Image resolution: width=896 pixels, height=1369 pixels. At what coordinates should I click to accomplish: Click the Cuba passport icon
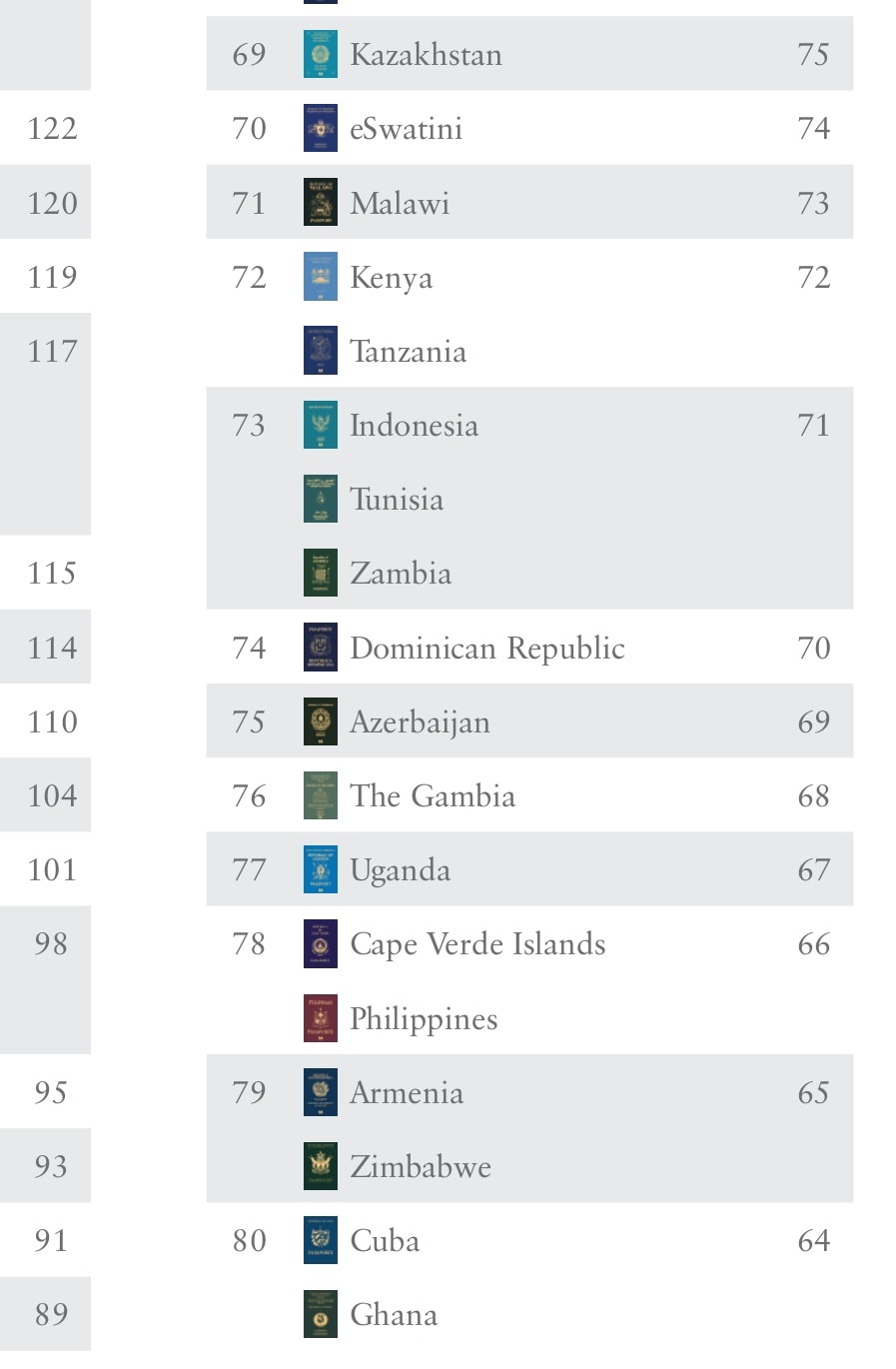click(x=321, y=1240)
